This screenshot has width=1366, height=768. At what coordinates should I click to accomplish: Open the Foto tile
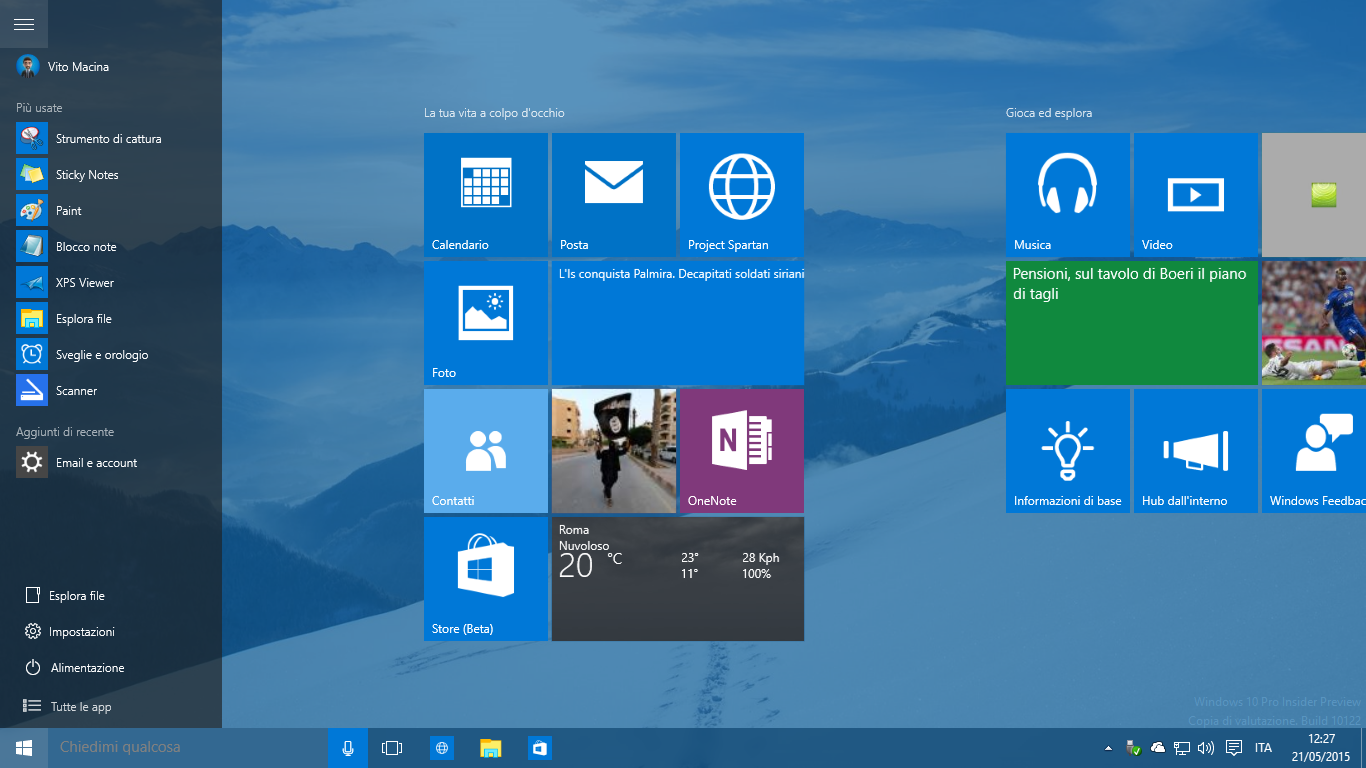(x=486, y=323)
